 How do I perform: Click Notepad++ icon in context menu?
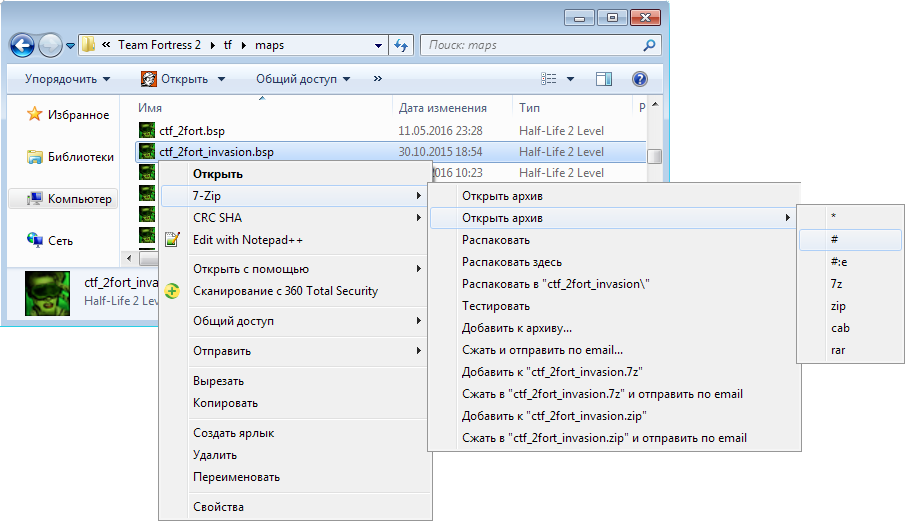point(172,239)
